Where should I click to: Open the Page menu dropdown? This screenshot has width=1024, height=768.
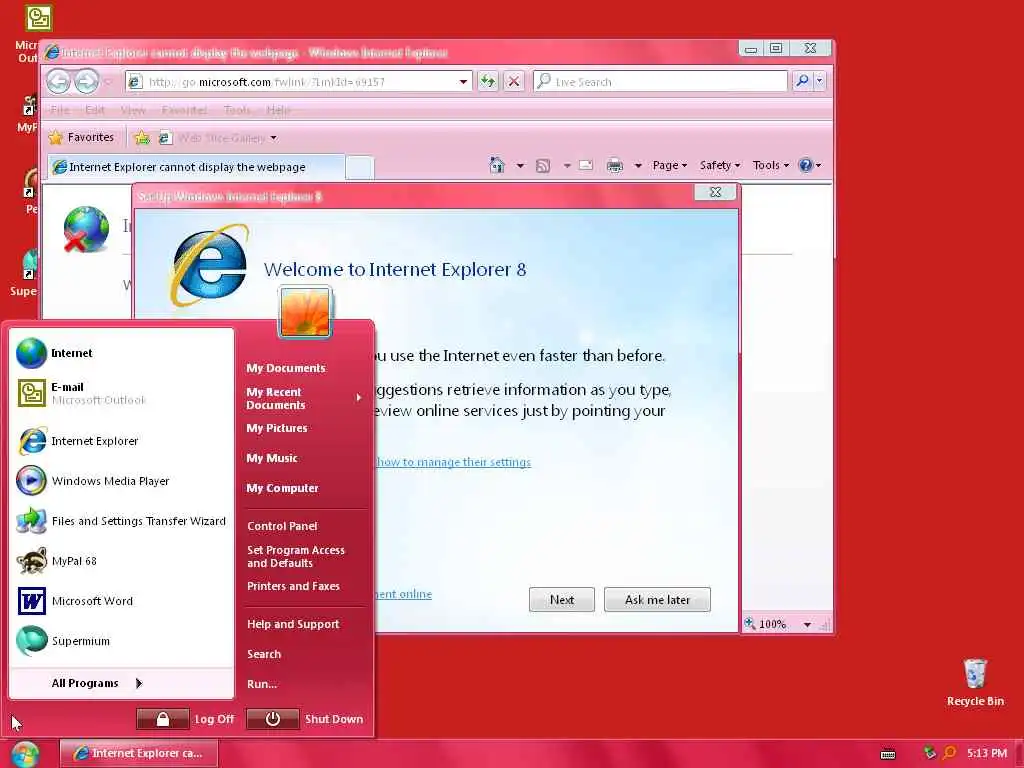coord(669,165)
